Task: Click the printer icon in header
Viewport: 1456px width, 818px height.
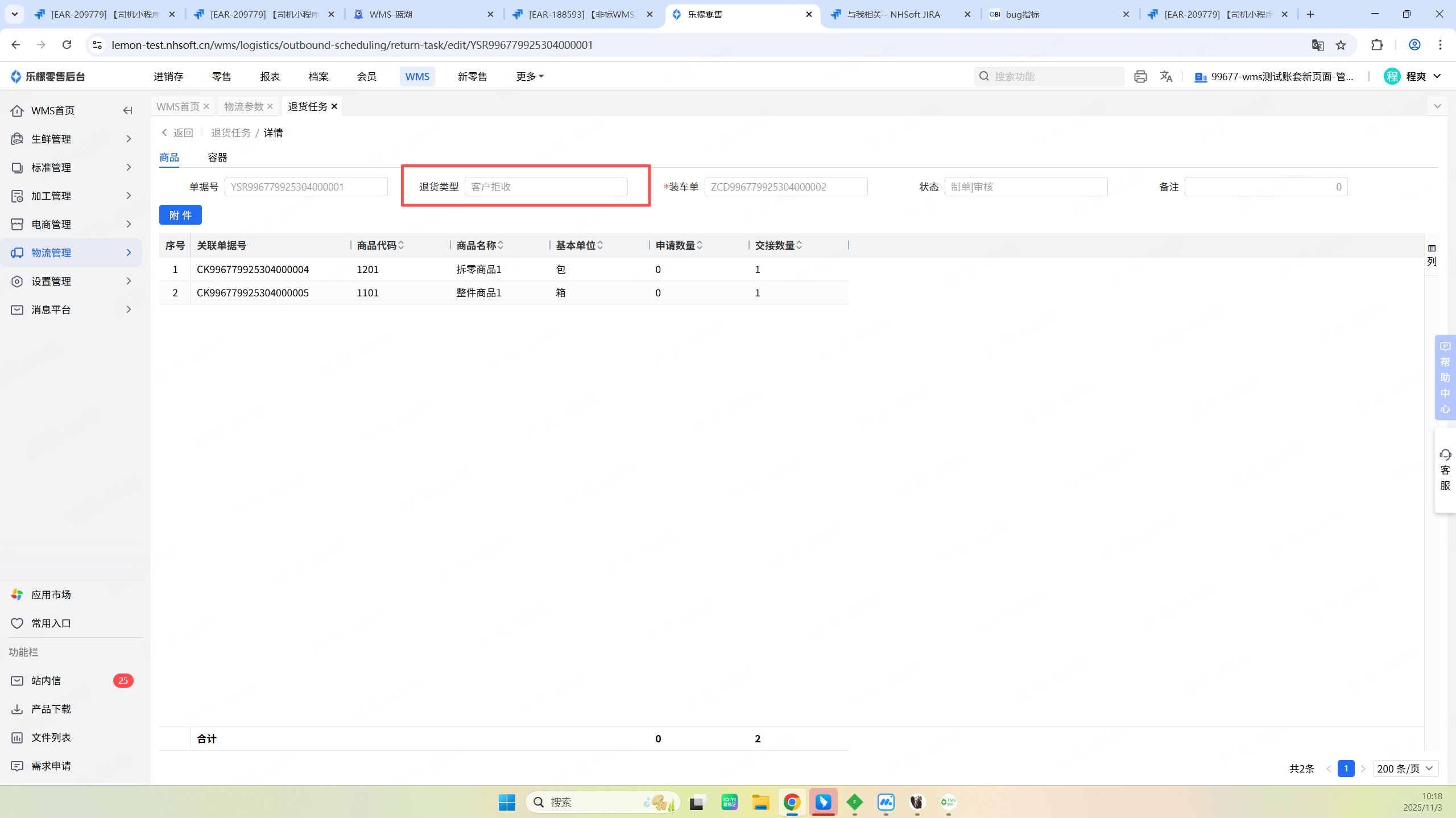Action: pyautogui.click(x=1140, y=76)
